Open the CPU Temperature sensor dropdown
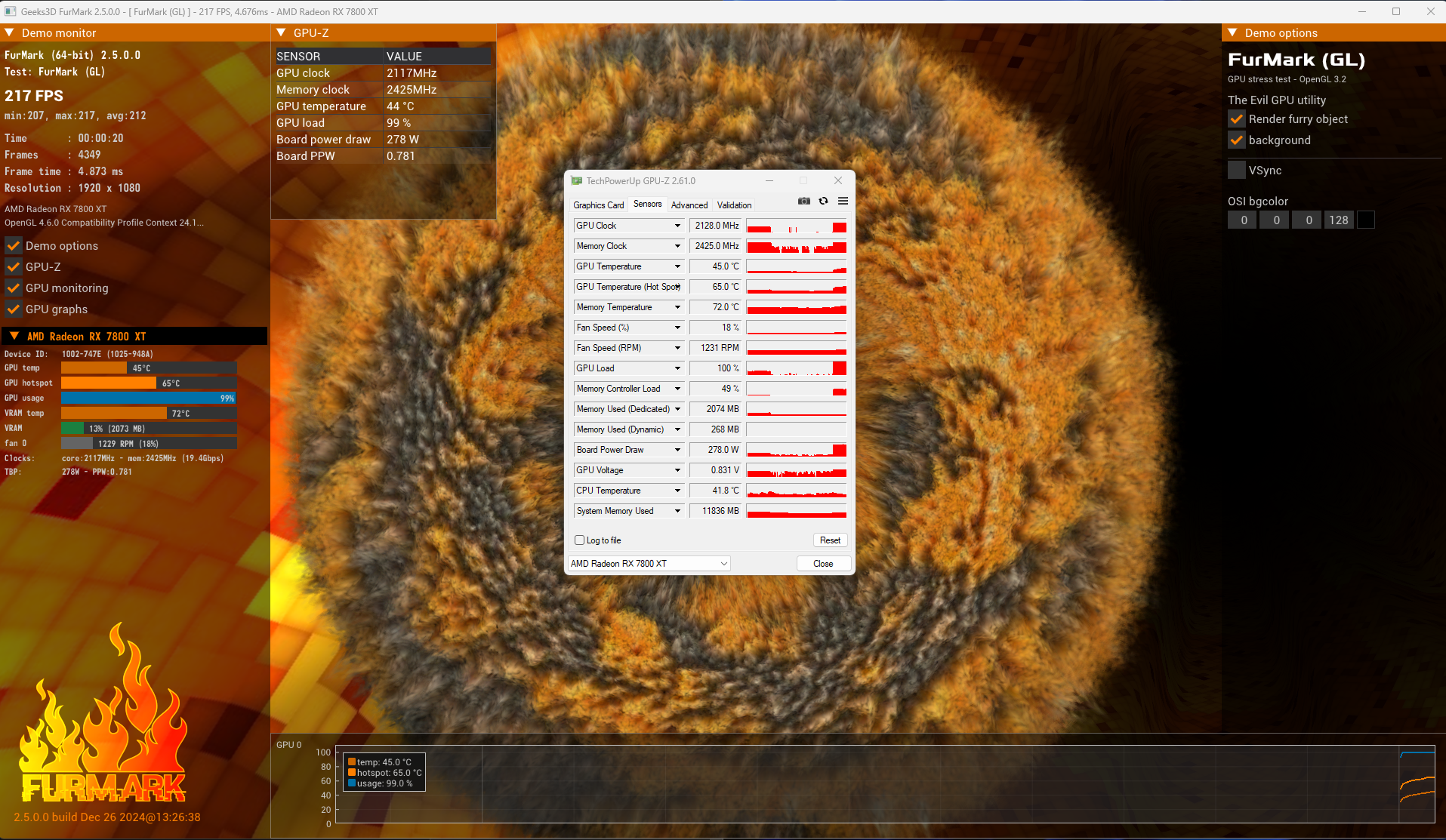Viewport: 1446px width, 840px height. (x=677, y=491)
